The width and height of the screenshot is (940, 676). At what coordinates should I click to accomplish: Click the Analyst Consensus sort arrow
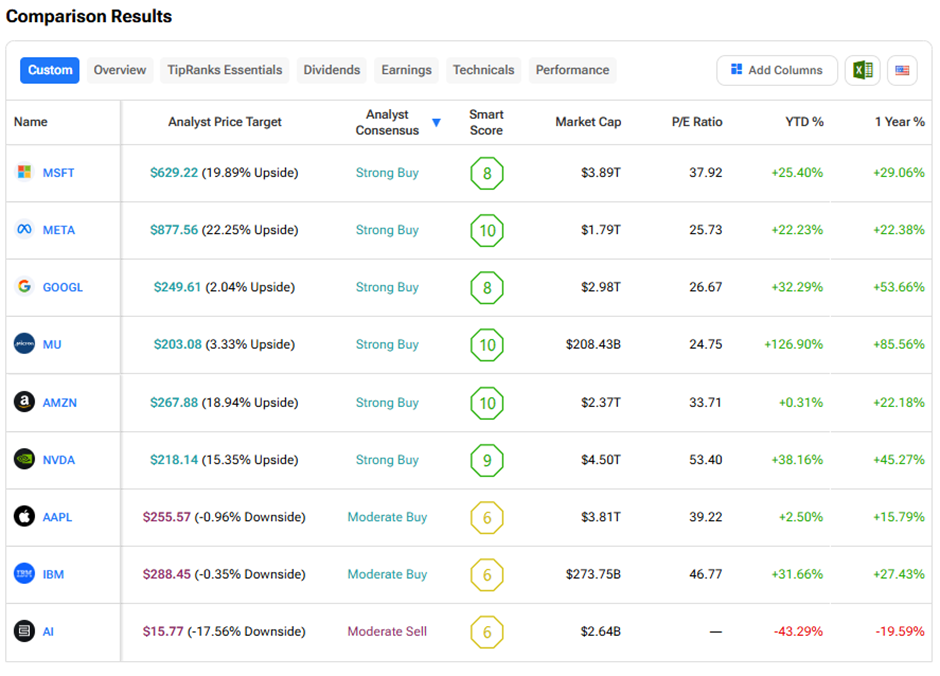(x=436, y=123)
